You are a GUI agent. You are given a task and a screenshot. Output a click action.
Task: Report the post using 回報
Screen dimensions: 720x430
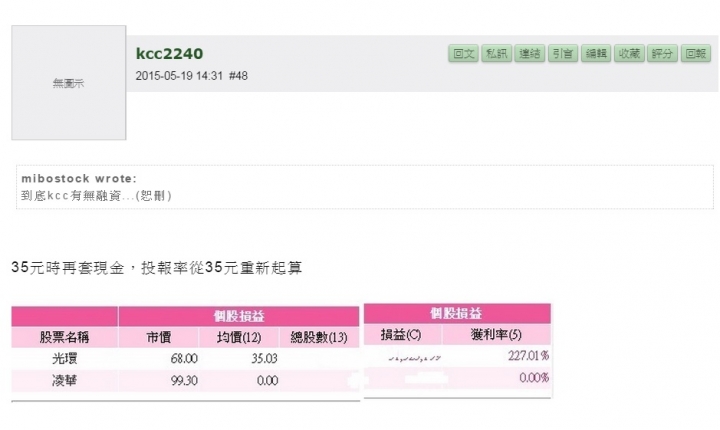click(x=696, y=54)
